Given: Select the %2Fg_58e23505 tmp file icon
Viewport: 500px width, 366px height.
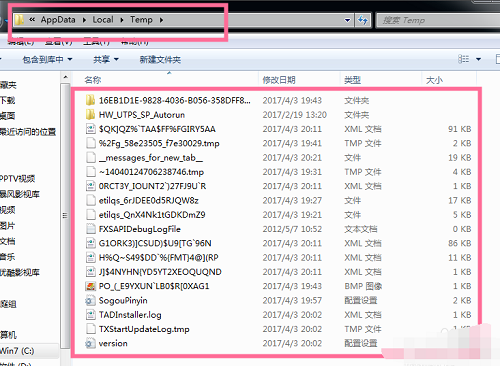Looking at the screenshot, I should click(90, 143).
